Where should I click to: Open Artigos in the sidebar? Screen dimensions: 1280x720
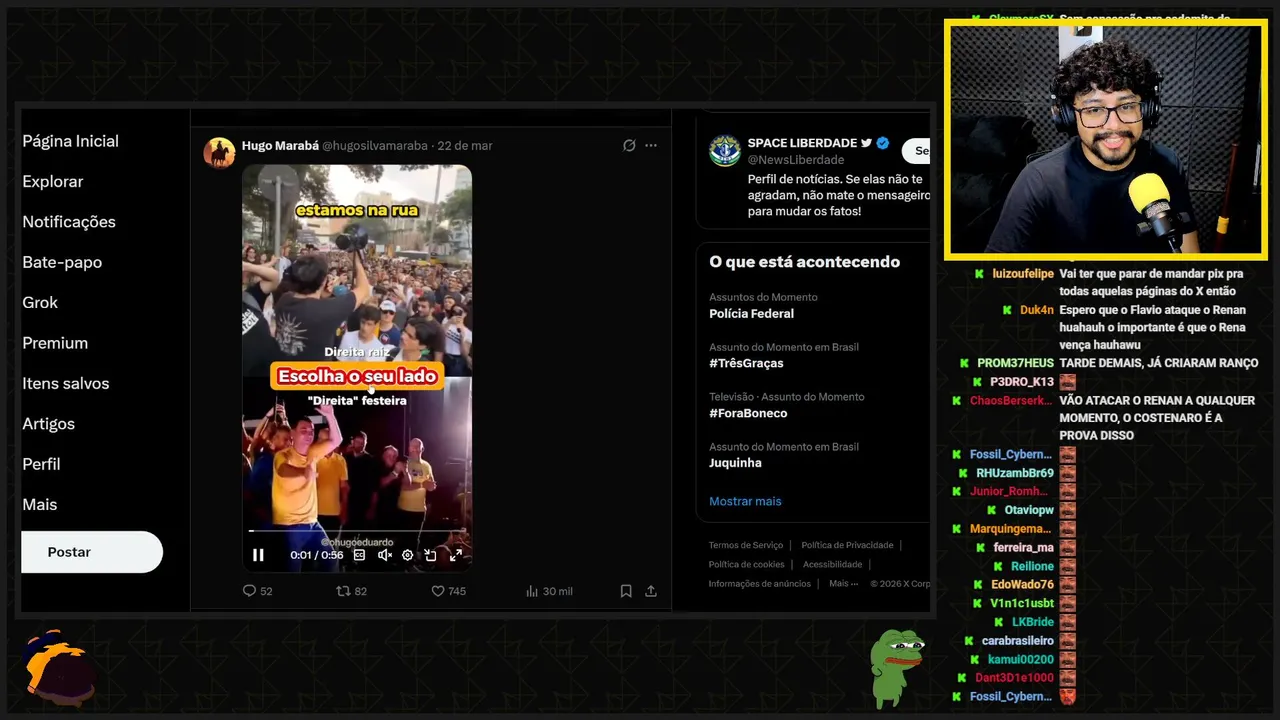point(48,424)
